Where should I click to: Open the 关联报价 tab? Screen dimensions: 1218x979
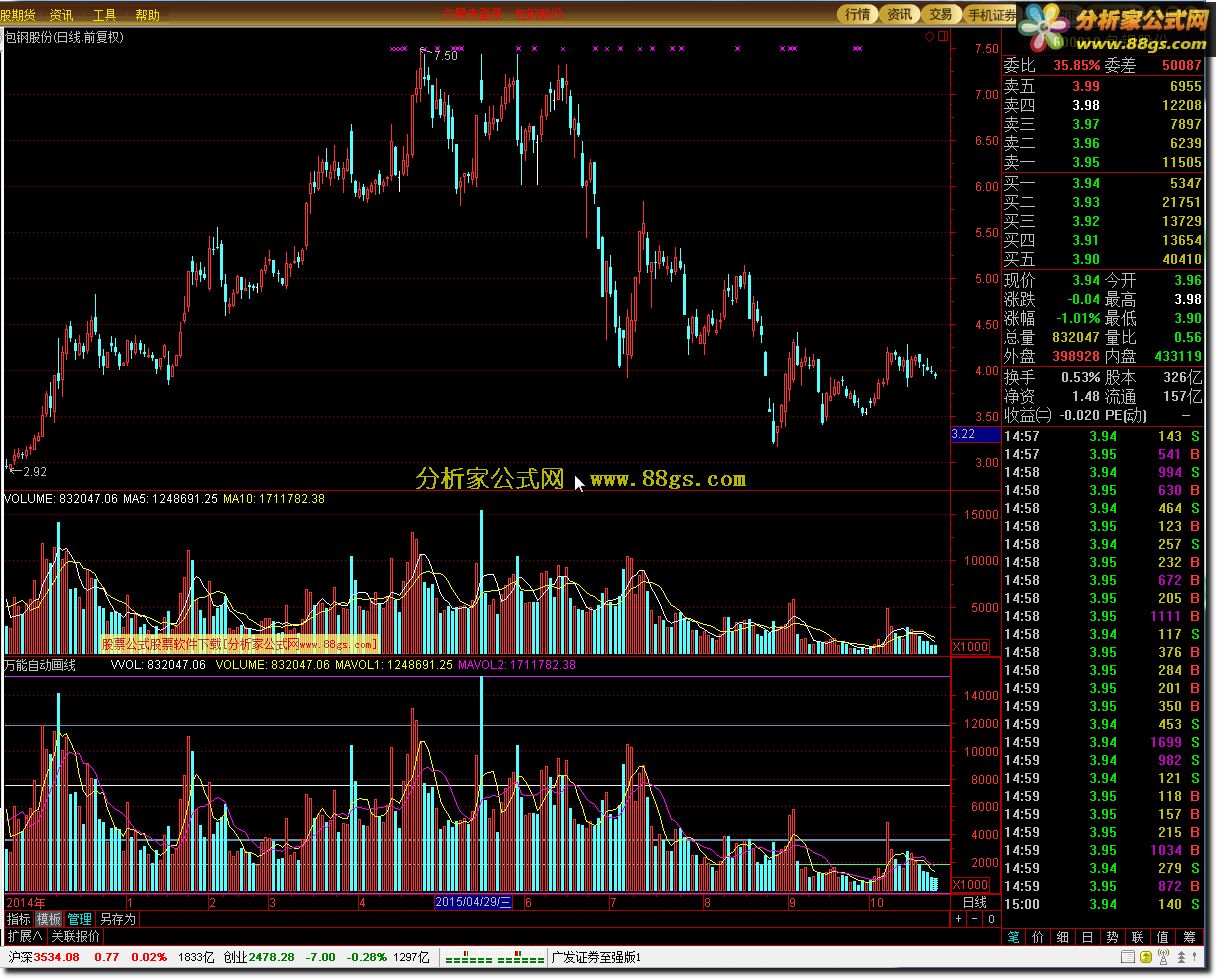click(x=76, y=937)
